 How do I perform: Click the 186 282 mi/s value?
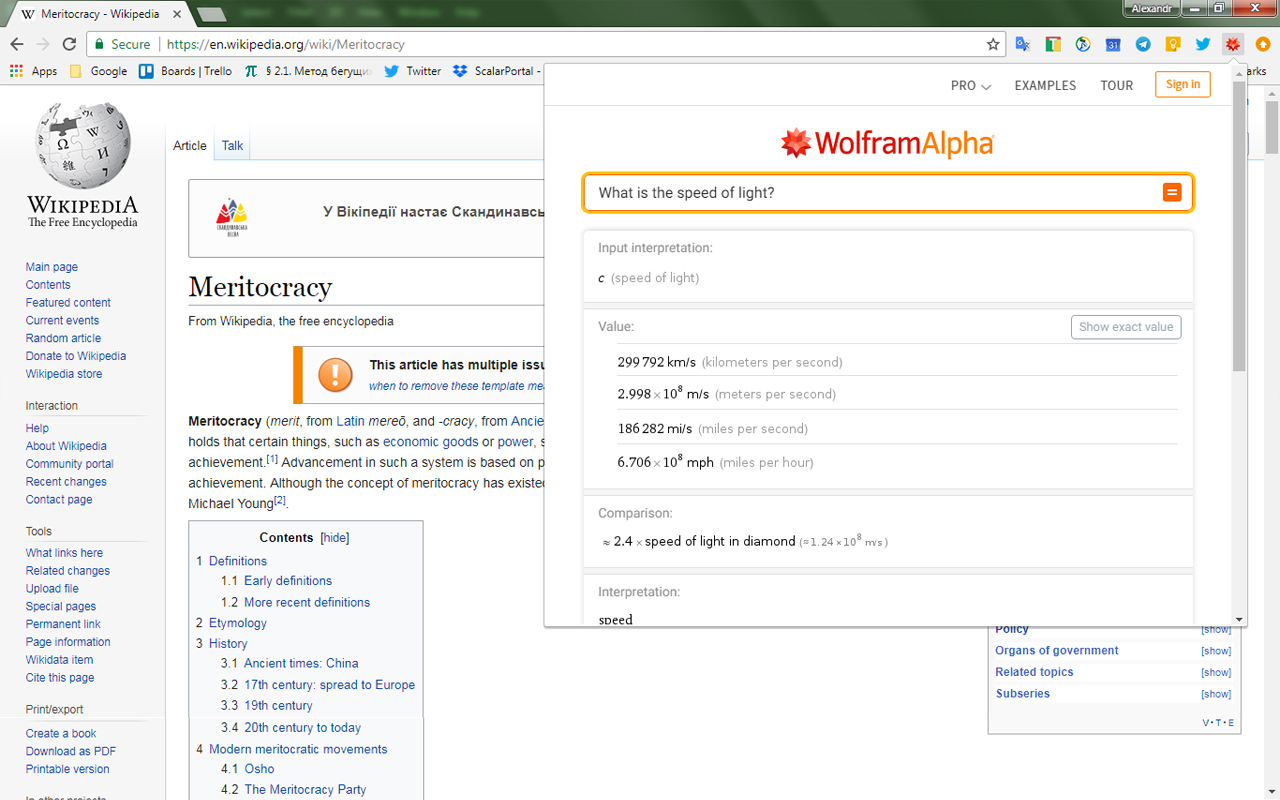pyautogui.click(x=656, y=429)
